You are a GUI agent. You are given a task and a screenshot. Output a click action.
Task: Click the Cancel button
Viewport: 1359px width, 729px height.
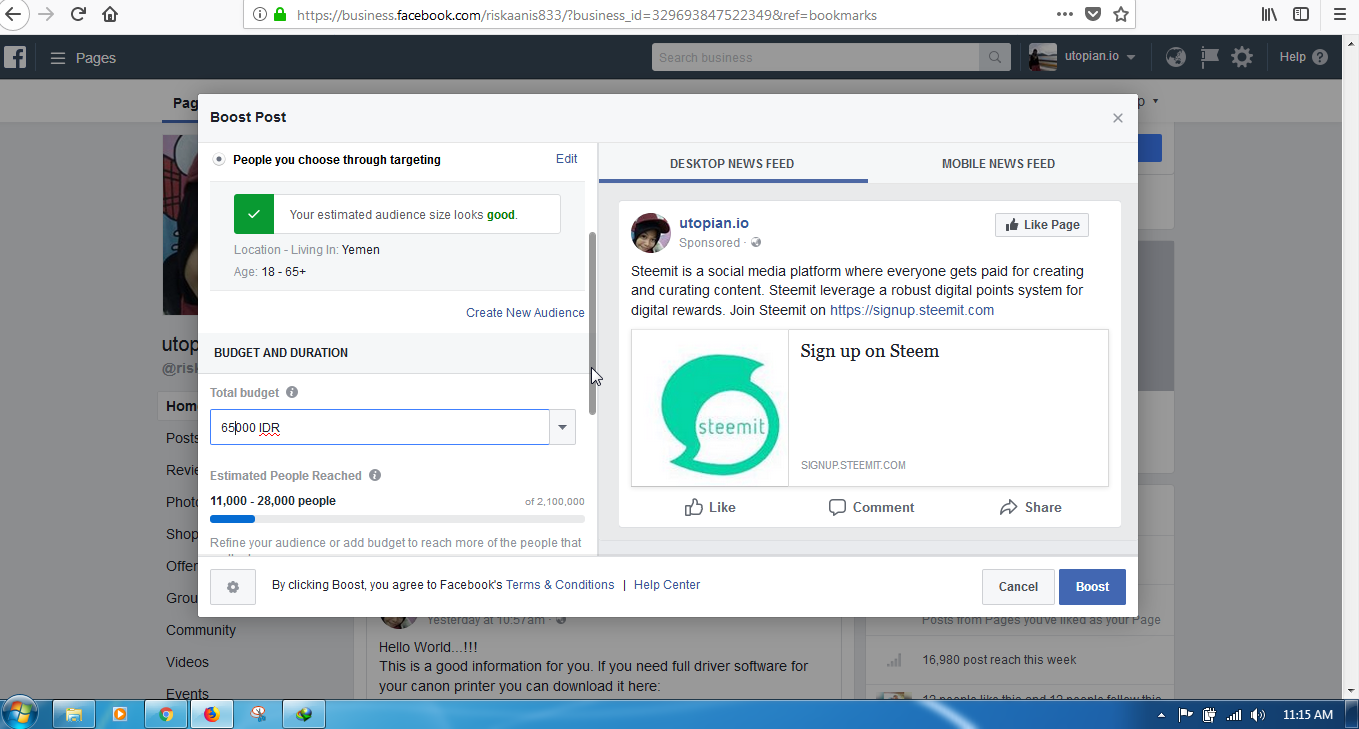[x=1018, y=587]
